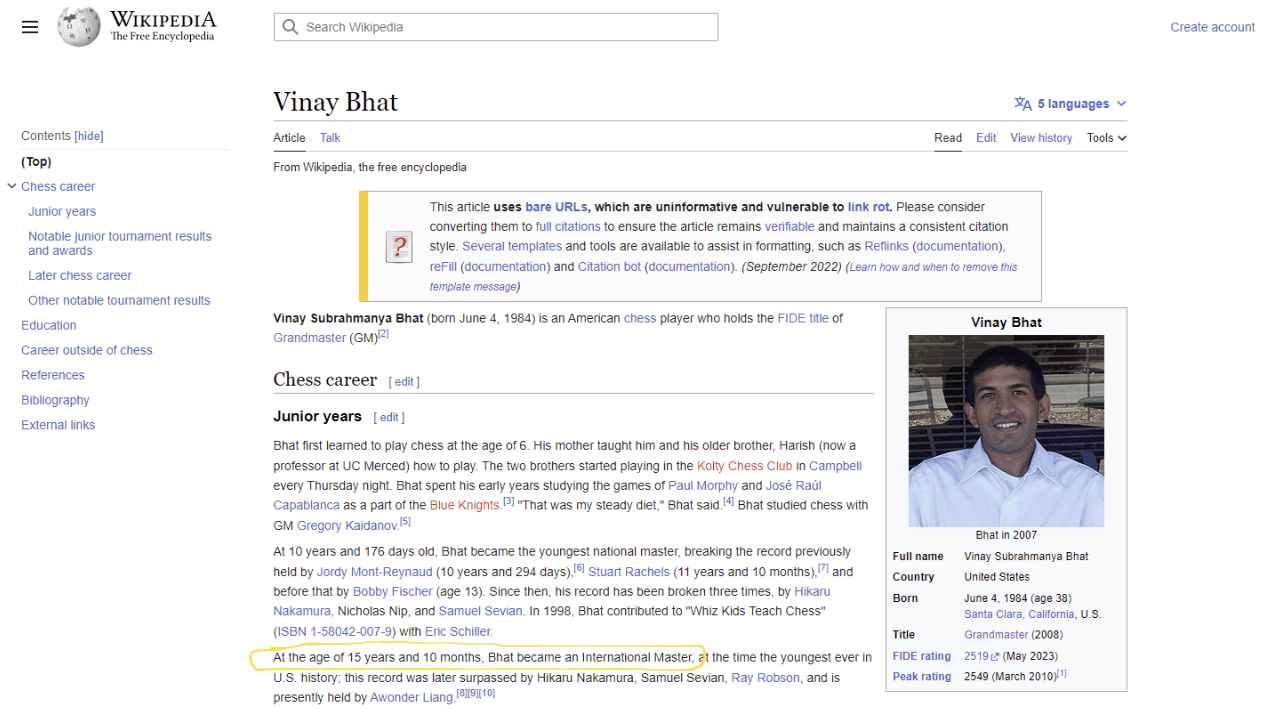The height and width of the screenshot is (709, 1271).
Task: Open the Ray Robson link
Action: [x=765, y=678]
